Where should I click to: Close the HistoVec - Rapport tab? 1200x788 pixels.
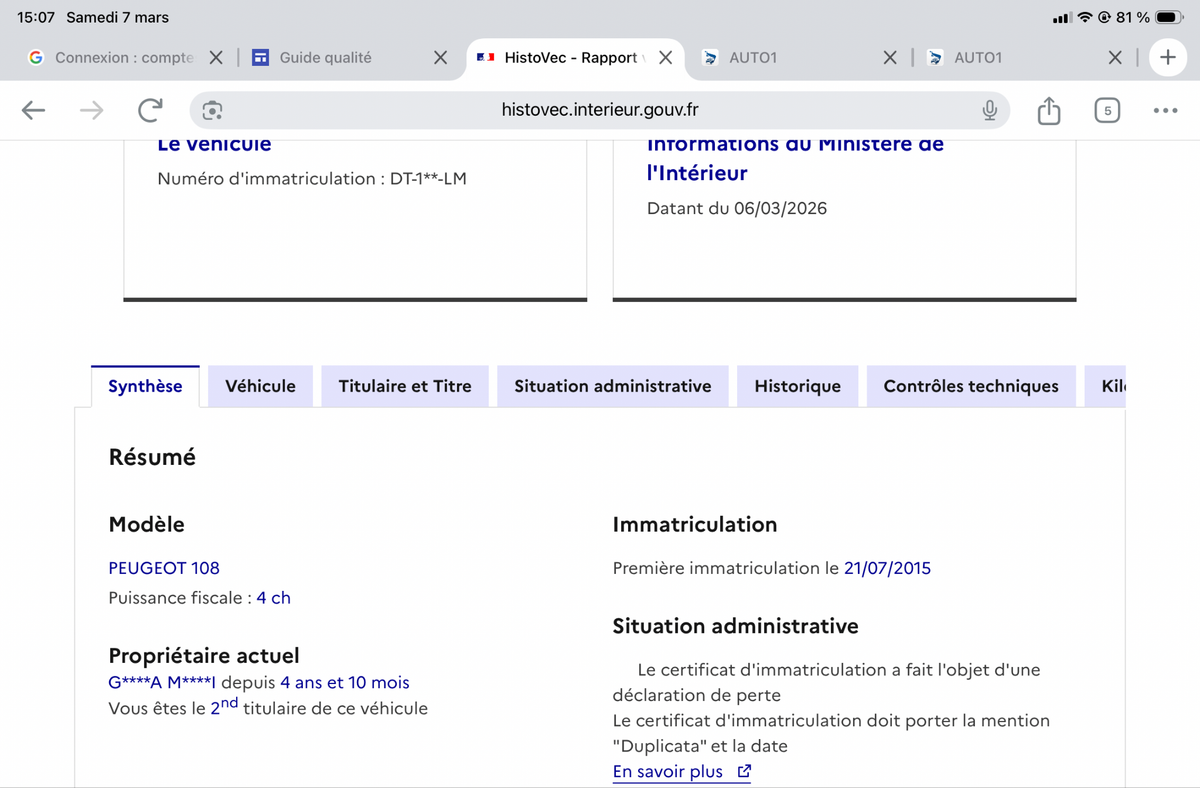[665, 58]
